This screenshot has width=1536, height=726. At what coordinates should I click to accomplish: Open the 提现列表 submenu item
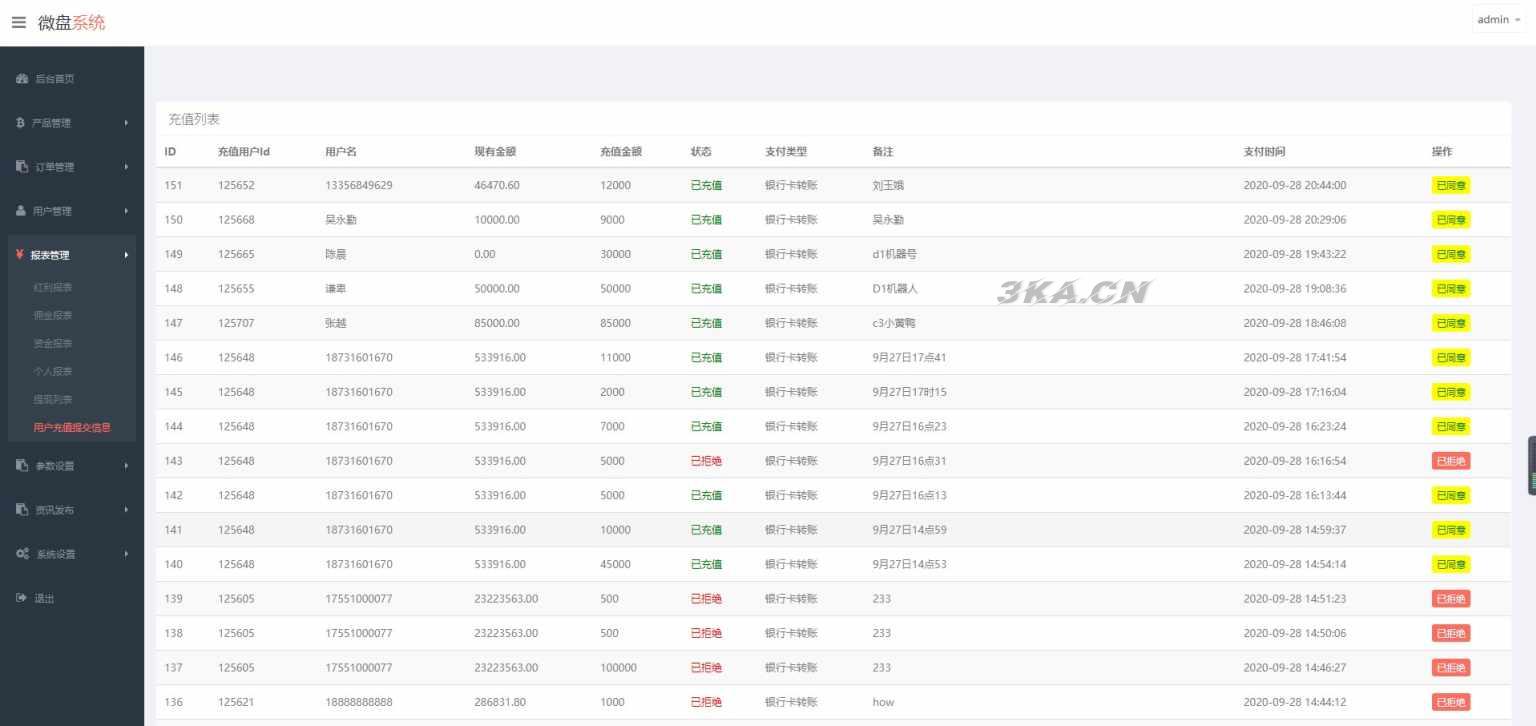[x=53, y=400]
